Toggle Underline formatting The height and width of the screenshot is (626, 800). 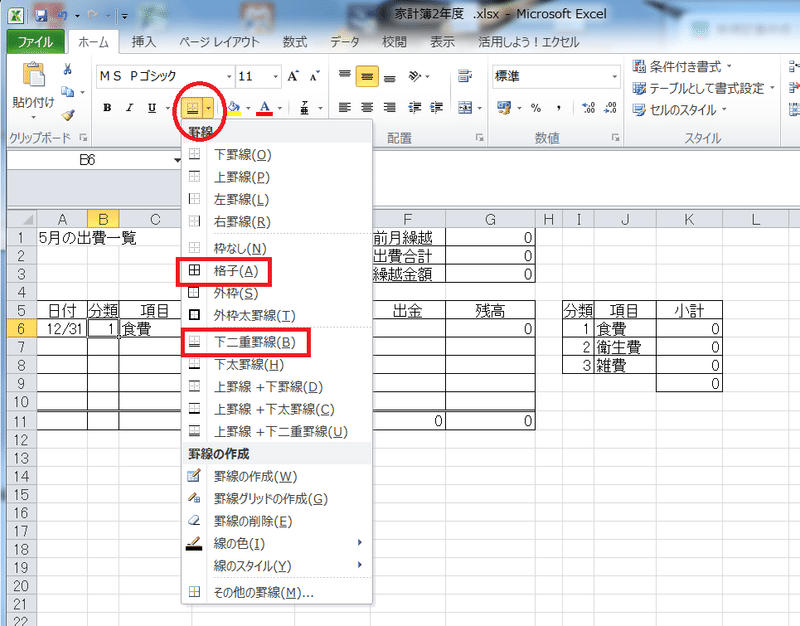pos(152,108)
